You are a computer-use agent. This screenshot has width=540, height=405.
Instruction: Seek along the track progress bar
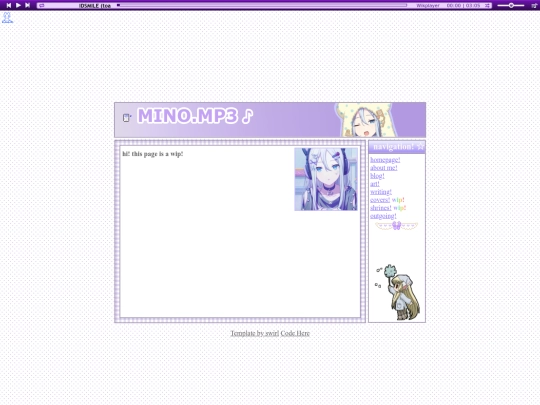[x=262, y=5]
